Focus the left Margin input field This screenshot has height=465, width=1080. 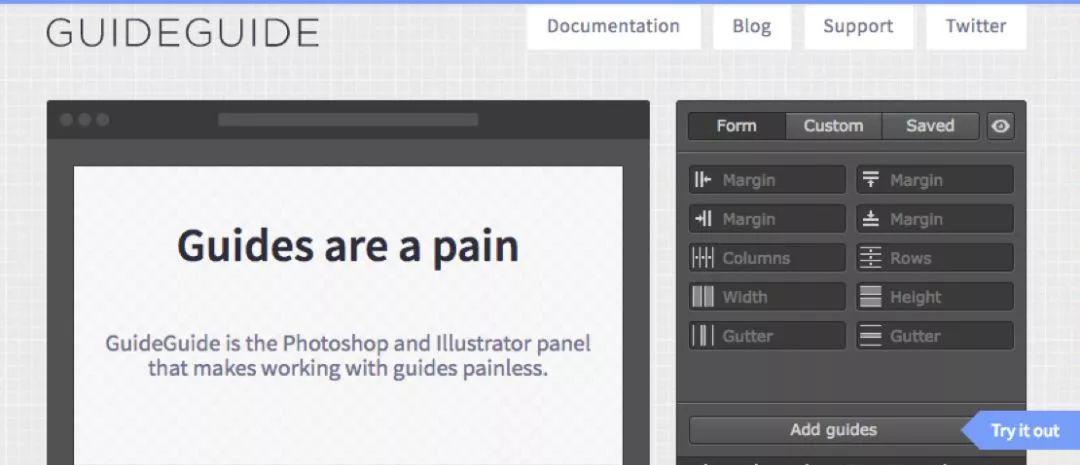point(767,180)
